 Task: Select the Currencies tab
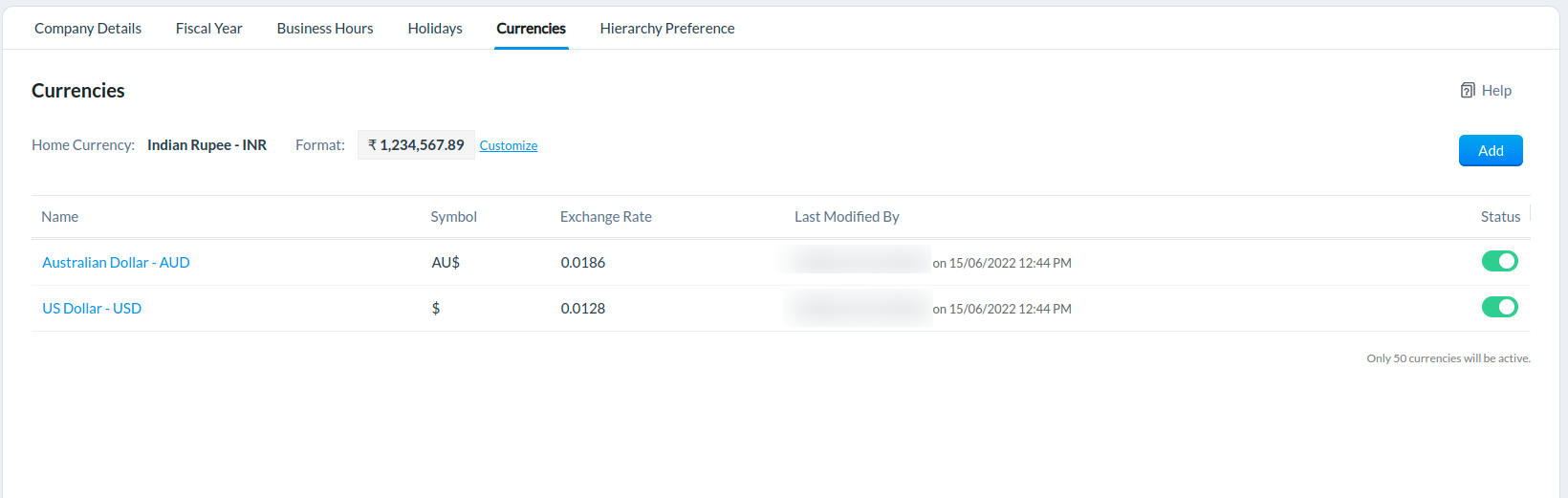532,29
